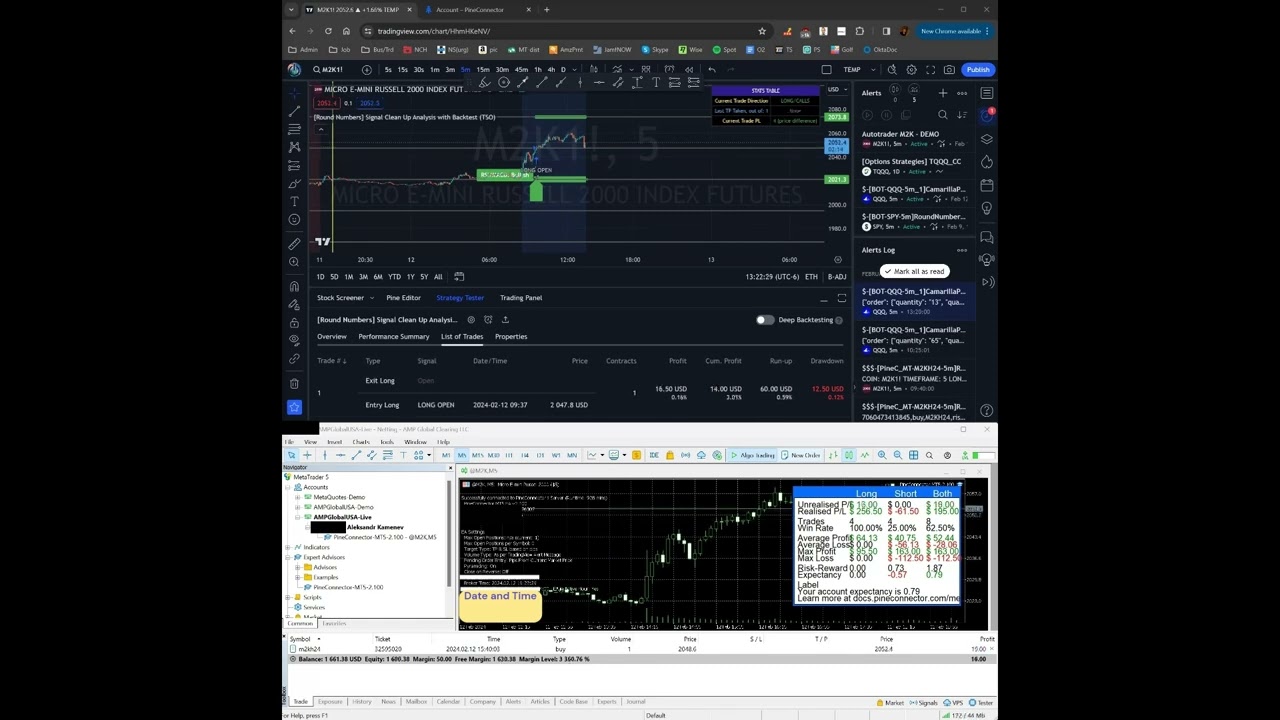
Task: Open the Autotrader M2K - DEMO alert
Action: point(913,139)
